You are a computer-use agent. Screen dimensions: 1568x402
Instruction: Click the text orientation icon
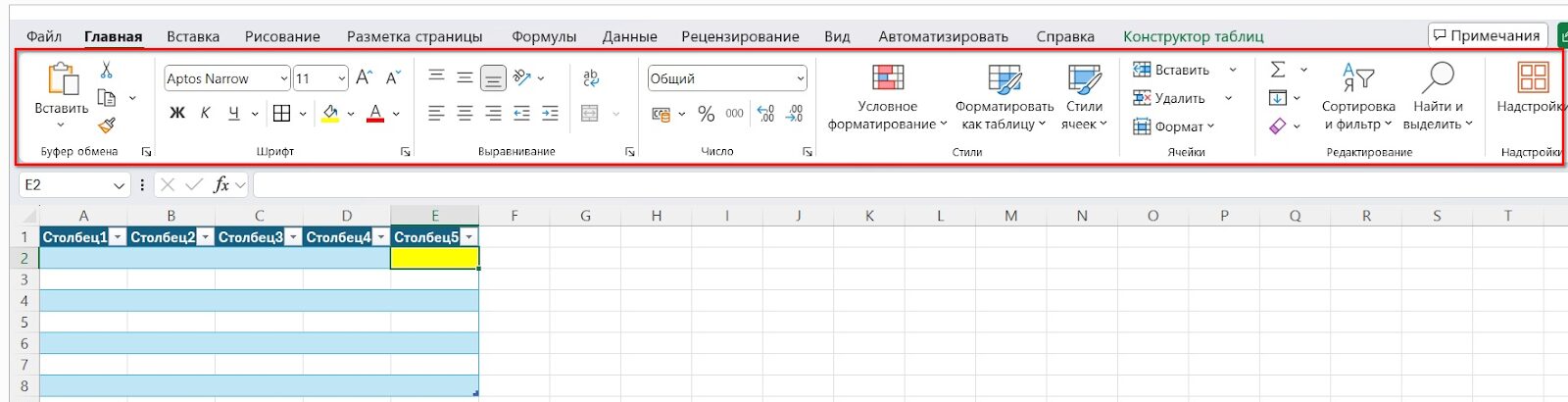(x=522, y=77)
